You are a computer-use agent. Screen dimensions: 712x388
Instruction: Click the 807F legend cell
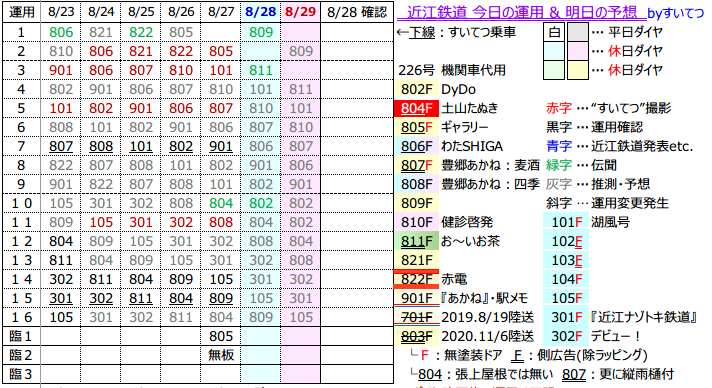[x=416, y=165]
